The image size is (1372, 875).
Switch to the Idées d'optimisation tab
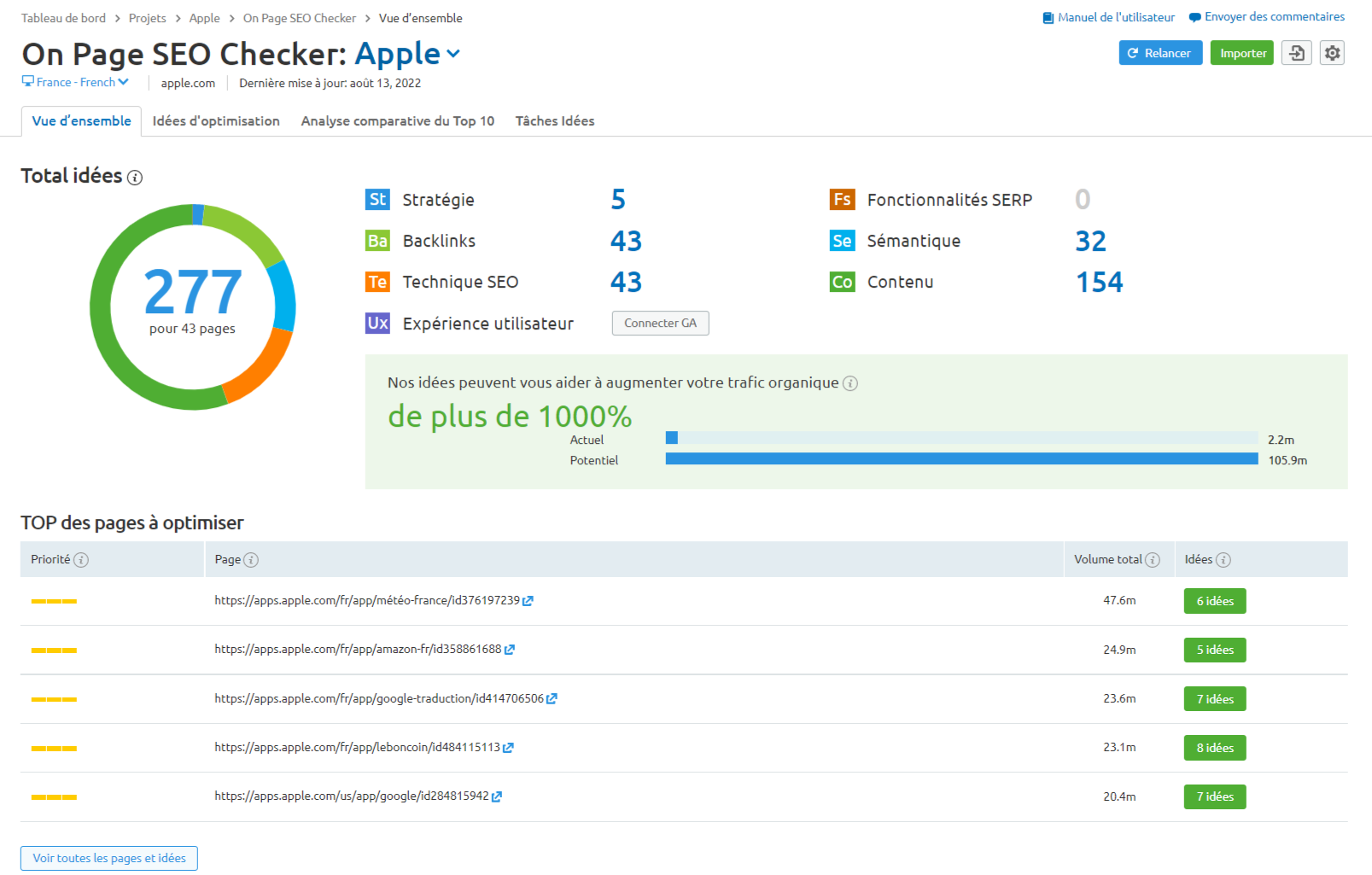coord(215,120)
